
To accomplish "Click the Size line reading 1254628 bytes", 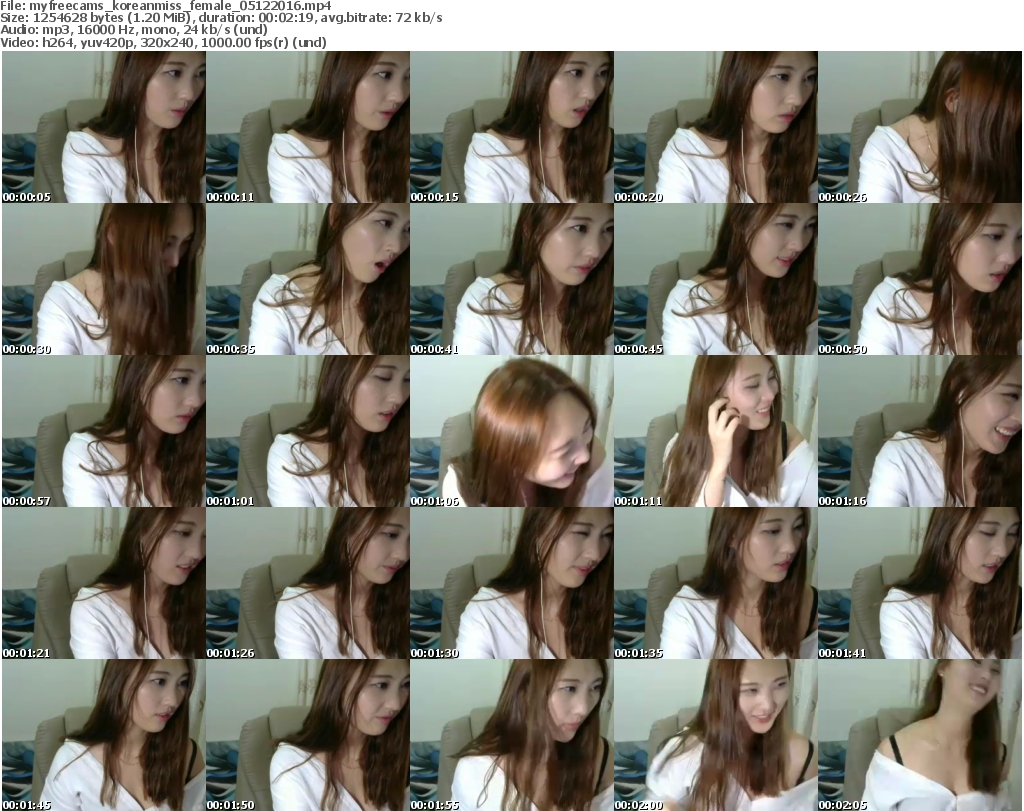I will pyautogui.click(x=221, y=18).
